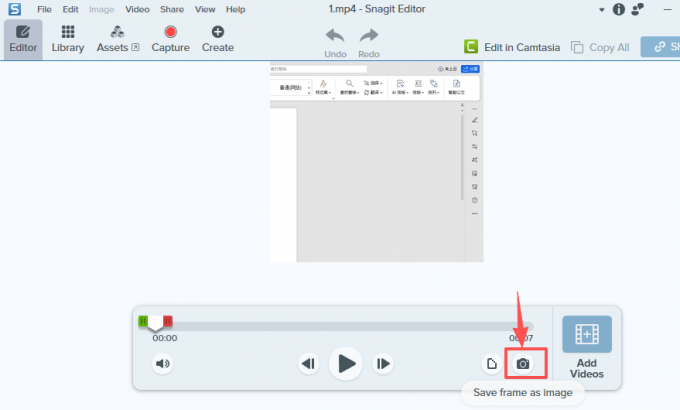Image resolution: width=680 pixels, height=410 pixels.
Task: Open the Video menu
Action: (x=137, y=9)
